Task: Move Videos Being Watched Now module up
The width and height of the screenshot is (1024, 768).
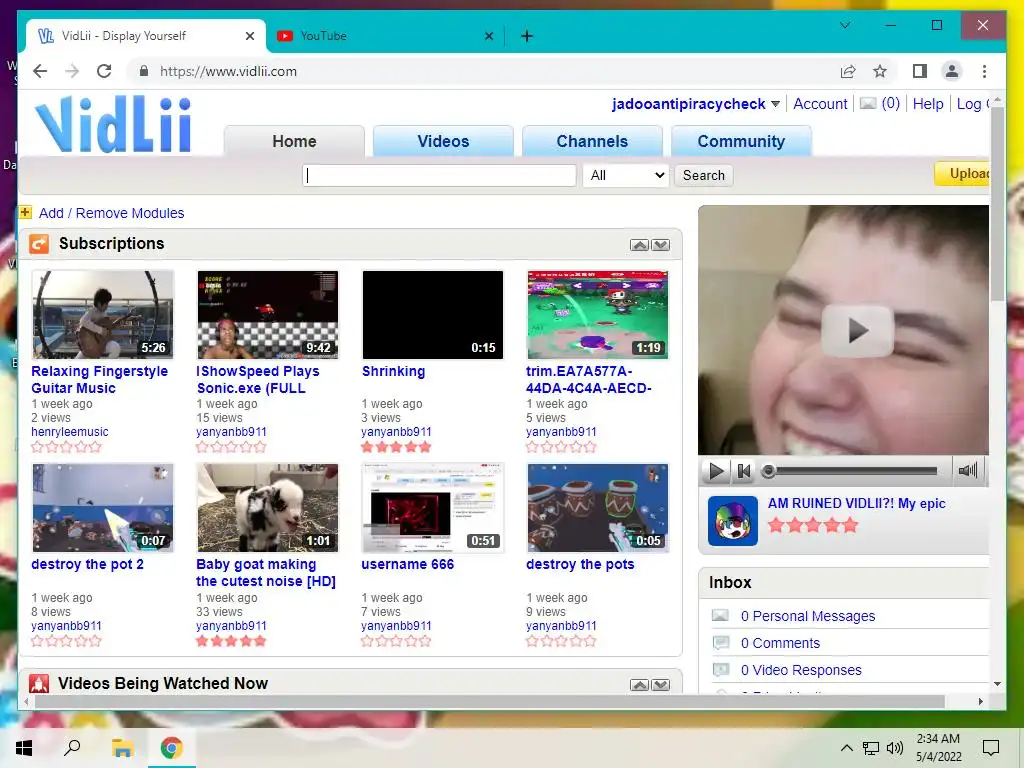Action: coord(639,684)
